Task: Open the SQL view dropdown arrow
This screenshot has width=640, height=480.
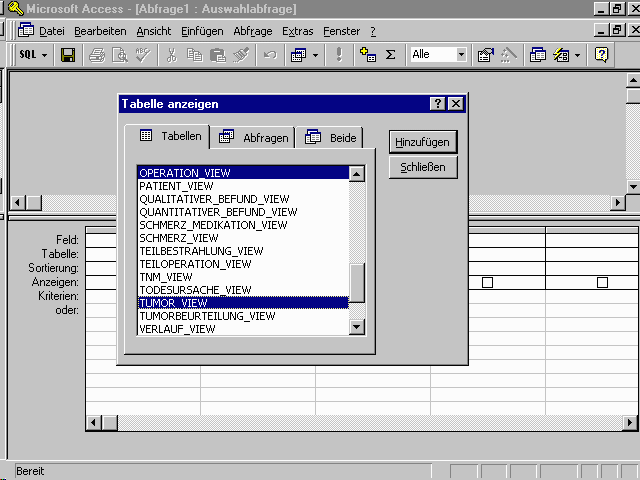Action: [45, 55]
